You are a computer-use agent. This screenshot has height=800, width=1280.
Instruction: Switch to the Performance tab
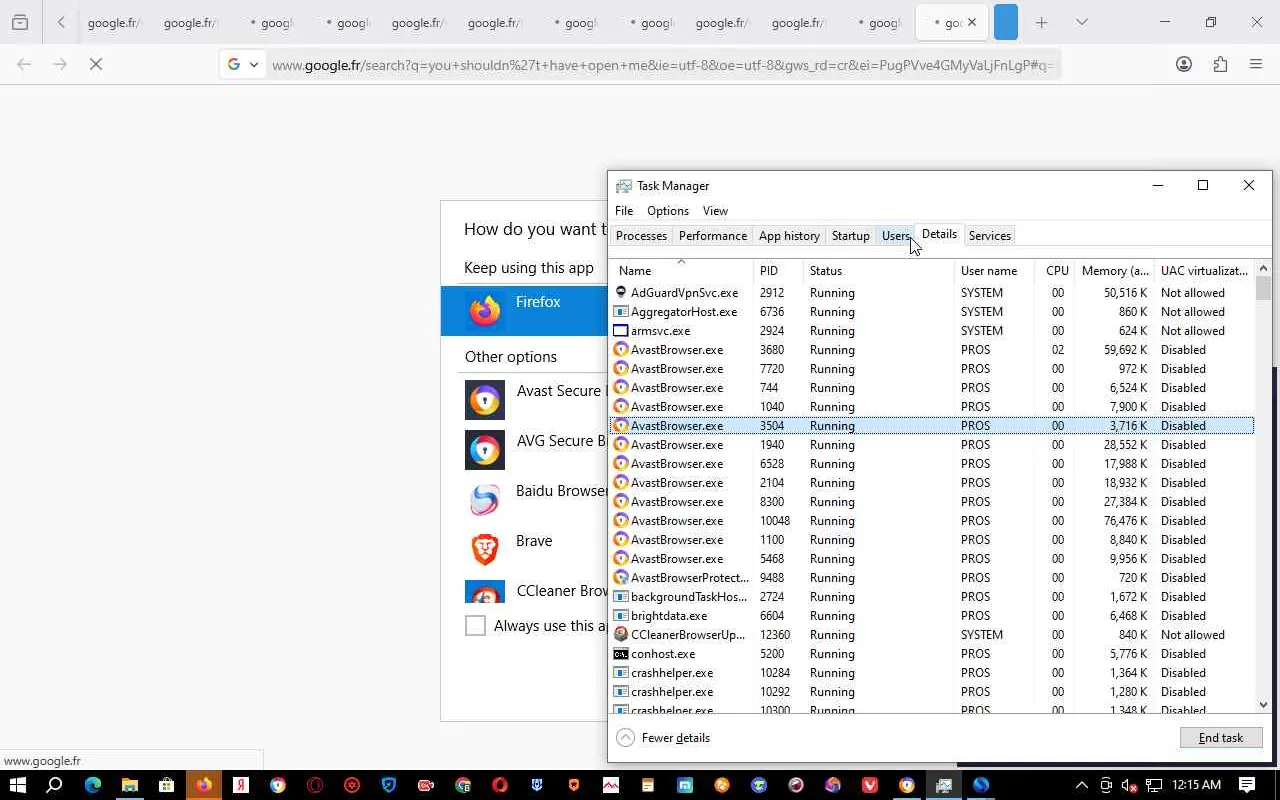click(713, 236)
